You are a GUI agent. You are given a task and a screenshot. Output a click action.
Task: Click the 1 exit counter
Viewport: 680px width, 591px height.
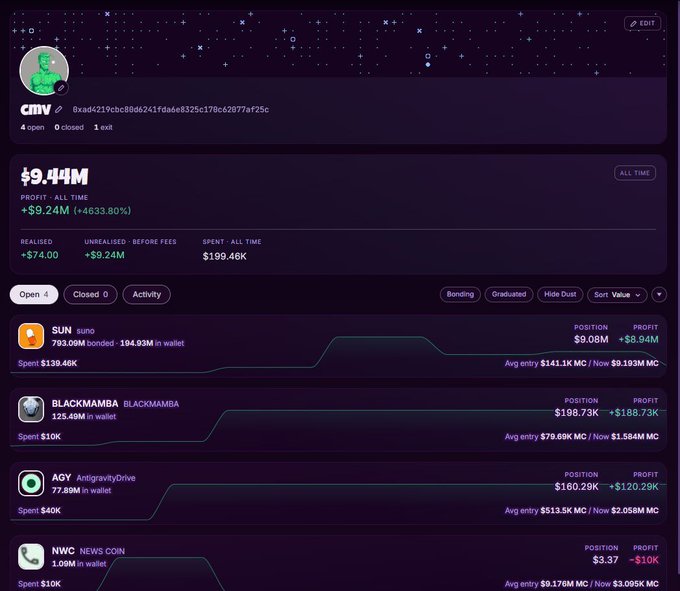[x=103, y=127]
